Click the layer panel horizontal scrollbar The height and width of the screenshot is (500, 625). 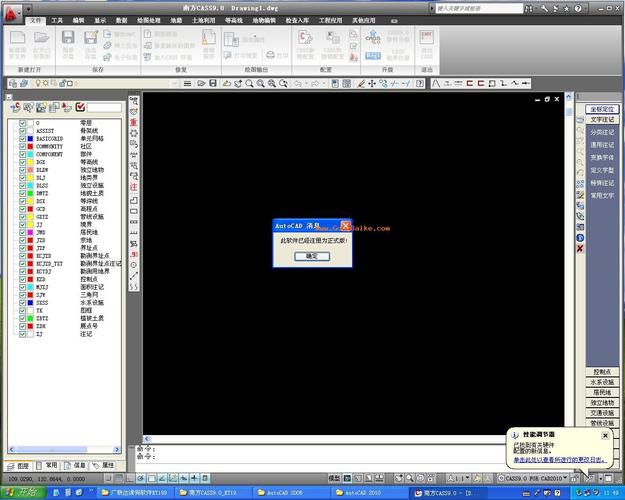[64, 449]
